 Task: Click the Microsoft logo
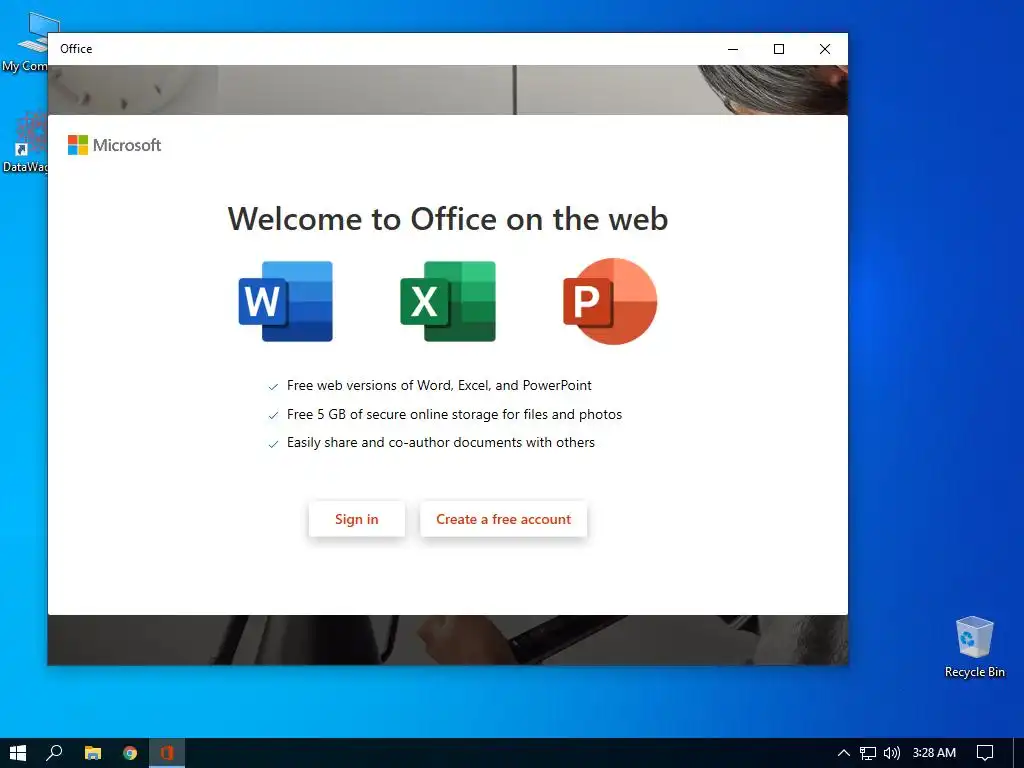[x=114, y=145]
